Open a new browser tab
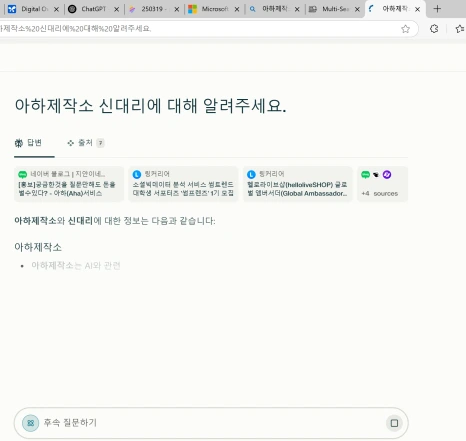466x441 pixels. pos(437,9)
